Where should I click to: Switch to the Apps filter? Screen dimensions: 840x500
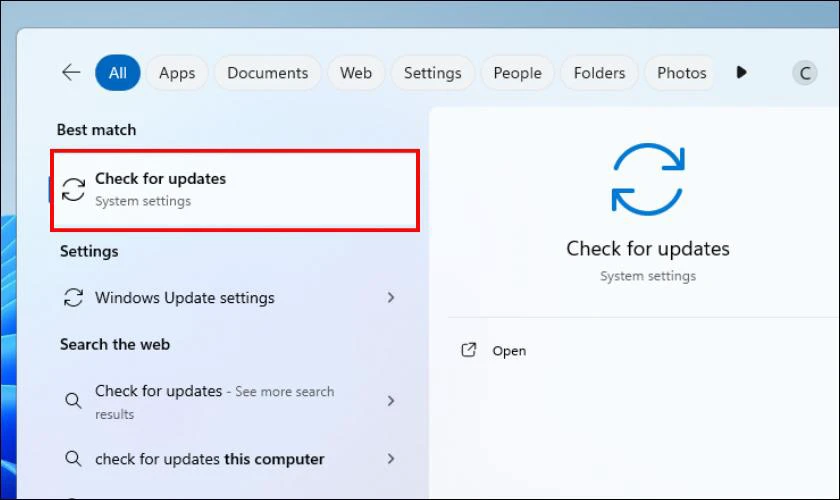[177, 73]
